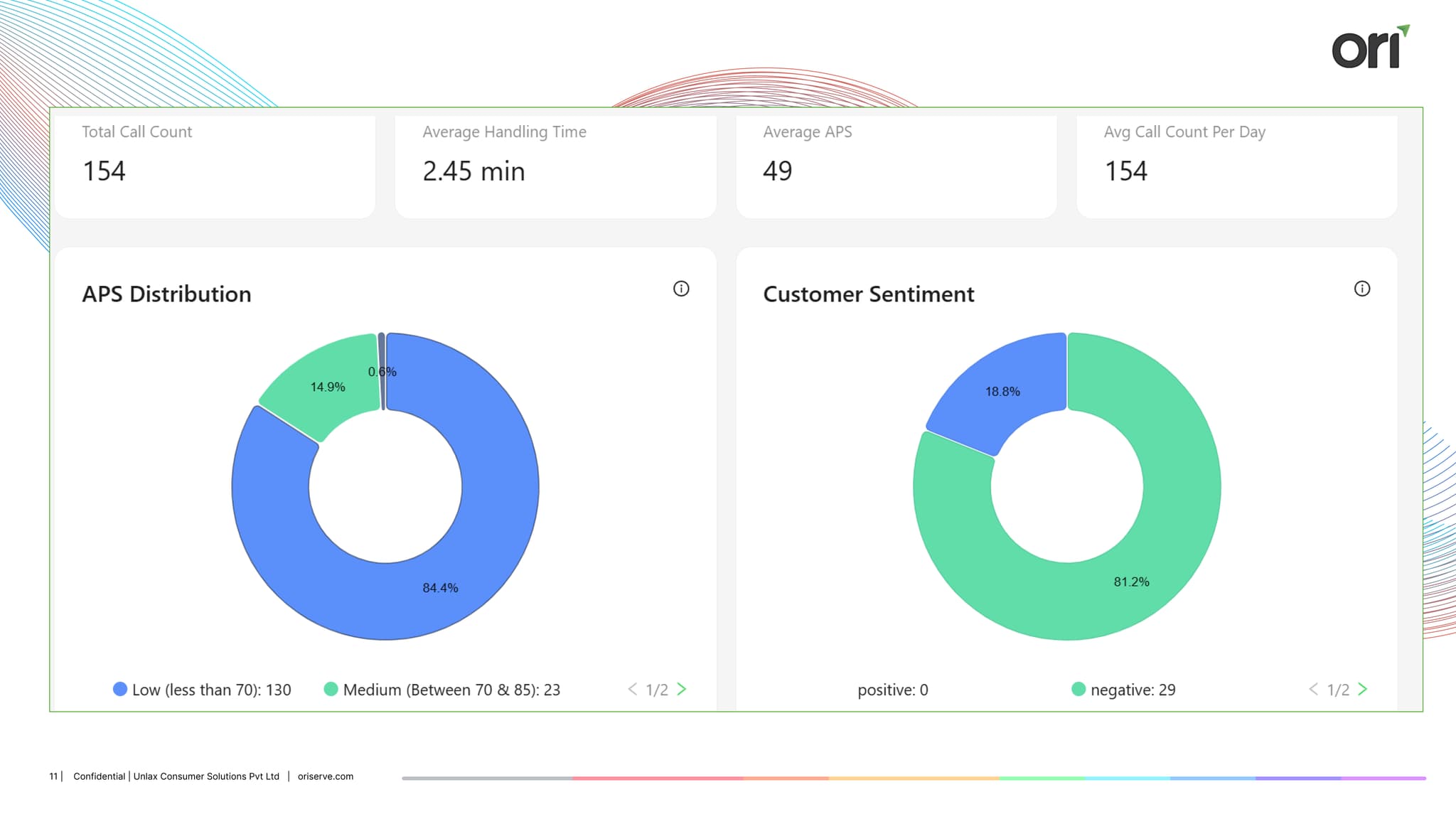Click the blue legend dot next to Low

click(x=119, y=689)
